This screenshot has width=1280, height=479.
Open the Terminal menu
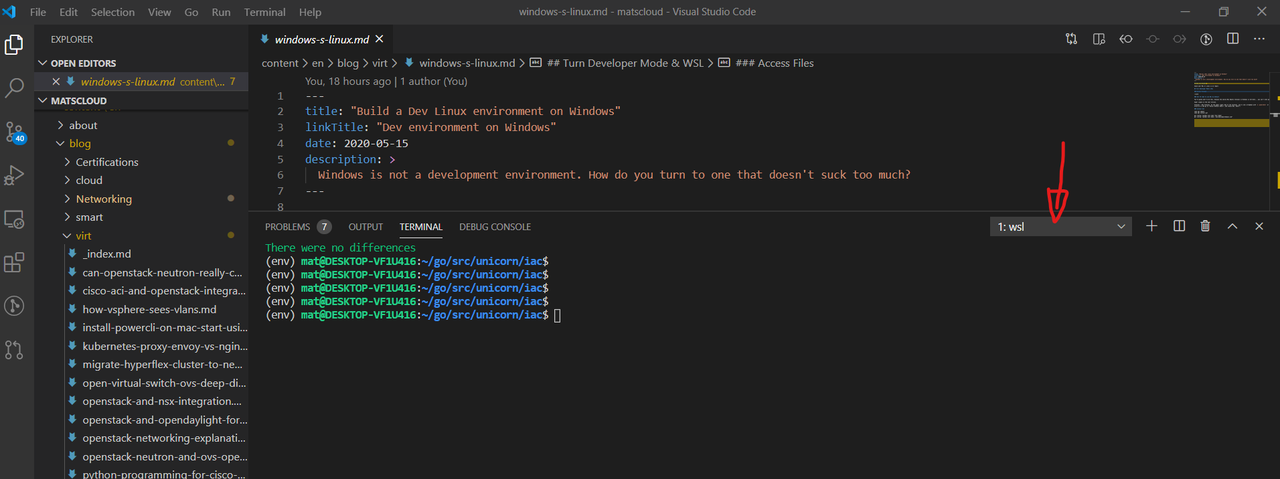265,12
